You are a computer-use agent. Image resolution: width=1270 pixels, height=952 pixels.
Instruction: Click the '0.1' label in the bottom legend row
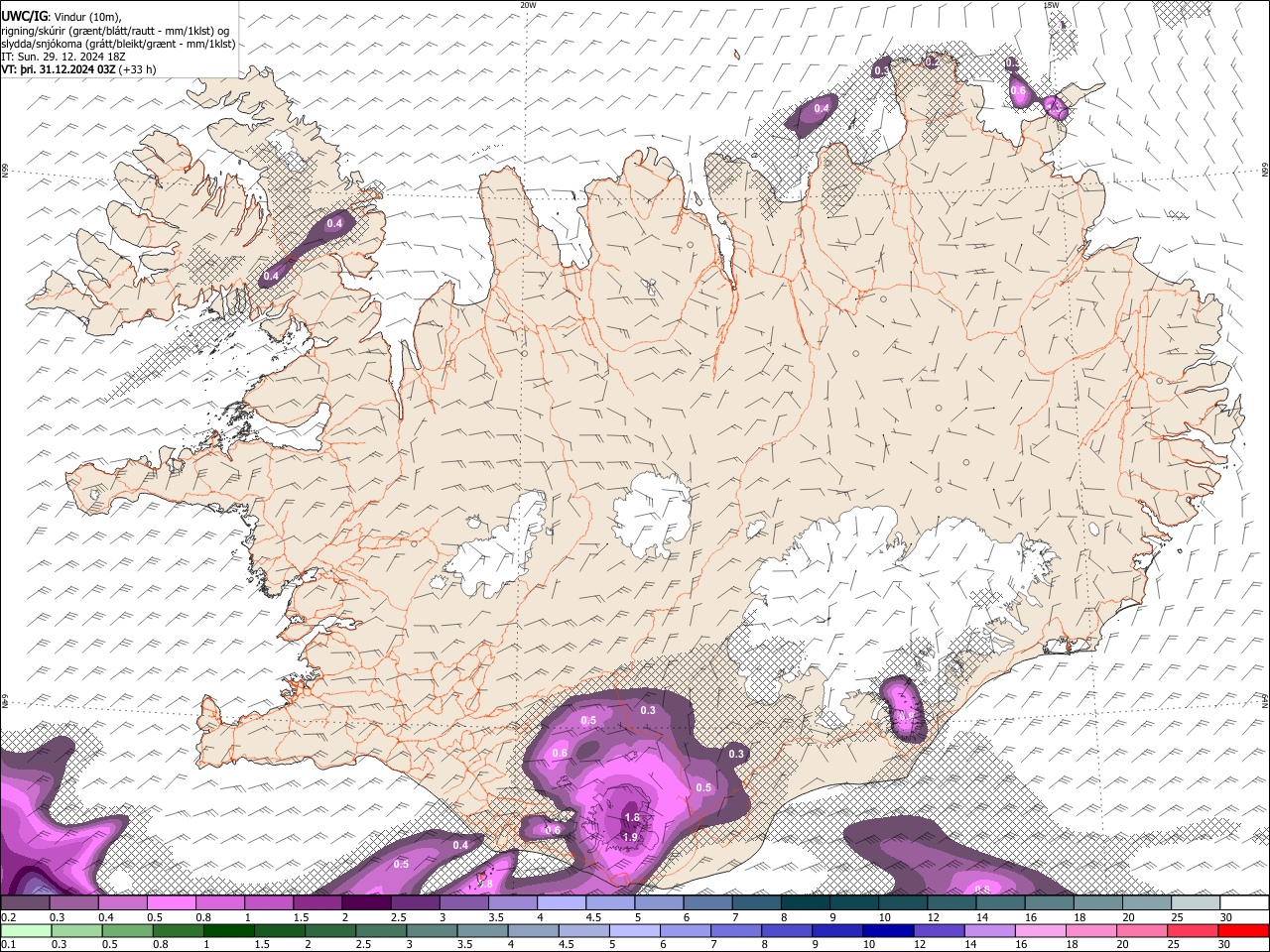pyautogui.click(x=8, y=945)
